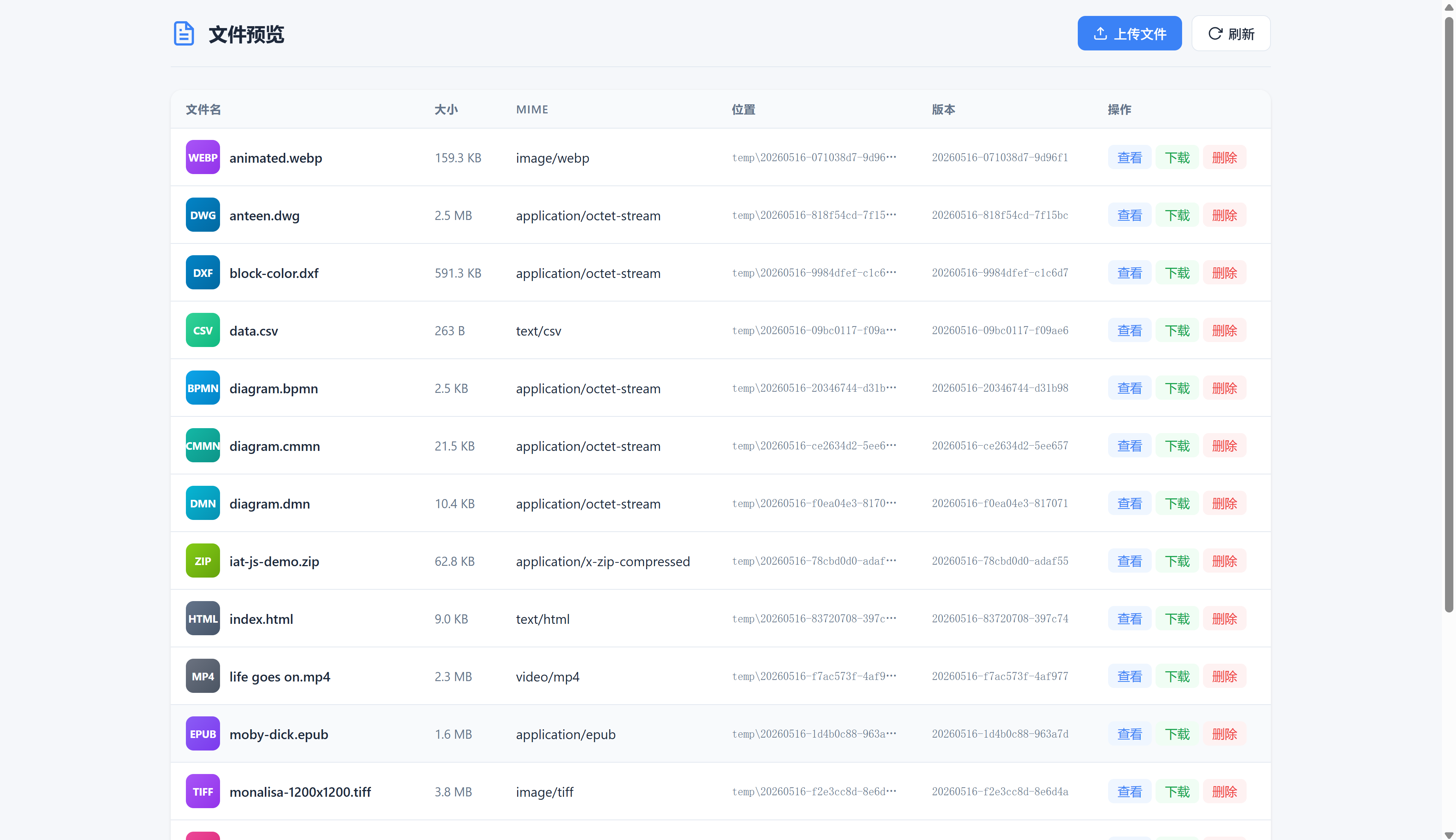Click the 文件名 column header
The height and width of the screenshot is (840, 1456).
[x=203, y=110]
